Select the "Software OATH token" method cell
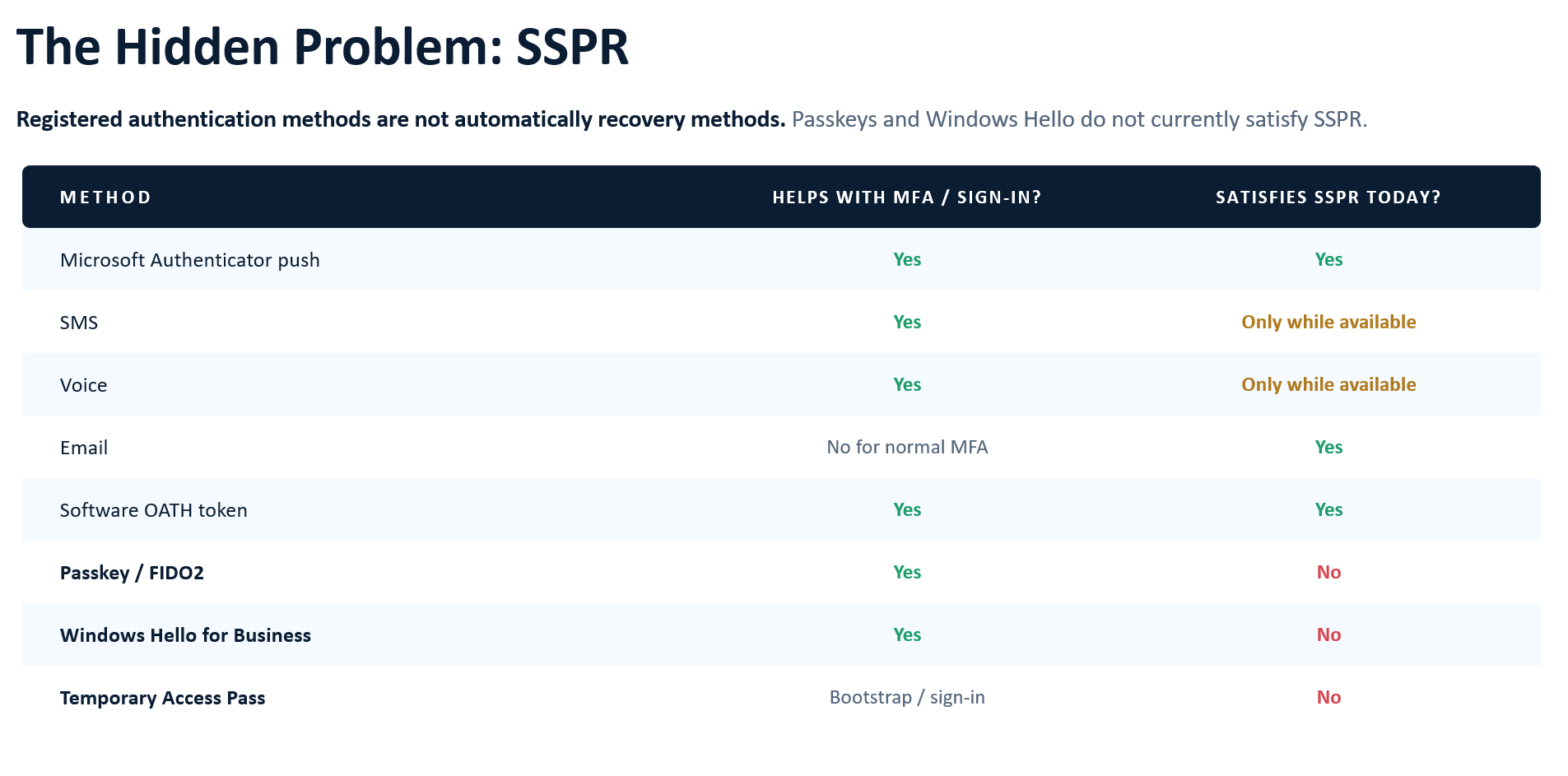Viewport: 1568px width, 776px height. 154,510
